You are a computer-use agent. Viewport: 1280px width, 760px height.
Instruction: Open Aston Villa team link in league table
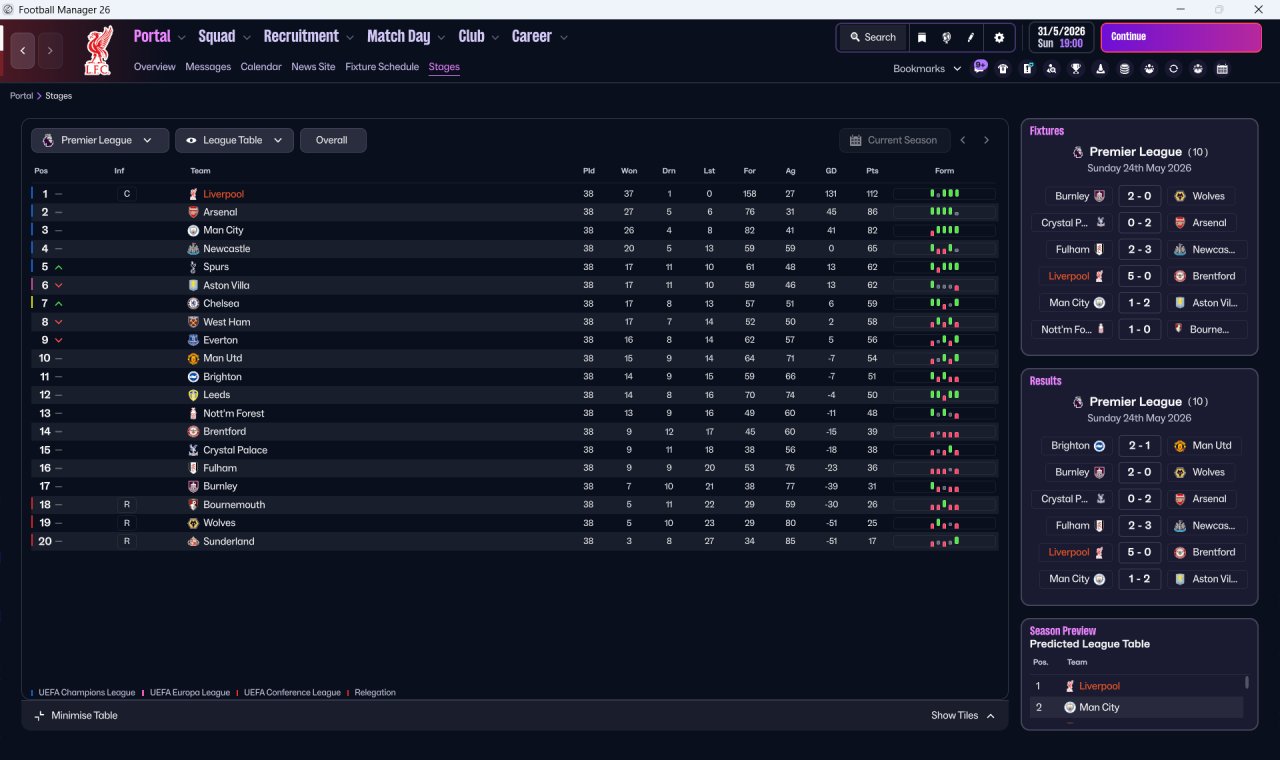point(226,285)
